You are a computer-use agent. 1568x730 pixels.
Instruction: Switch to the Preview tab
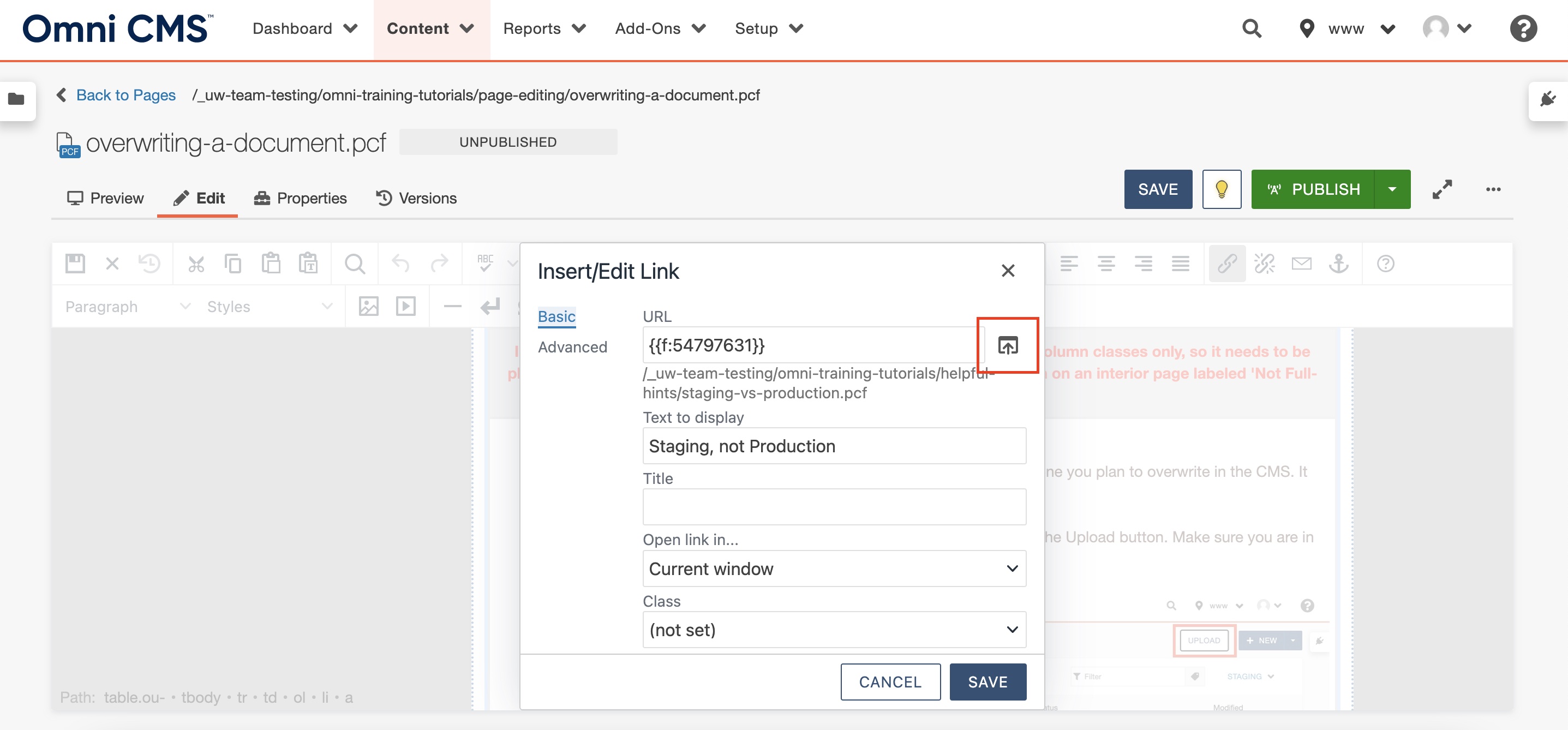[x=104, y=197]
